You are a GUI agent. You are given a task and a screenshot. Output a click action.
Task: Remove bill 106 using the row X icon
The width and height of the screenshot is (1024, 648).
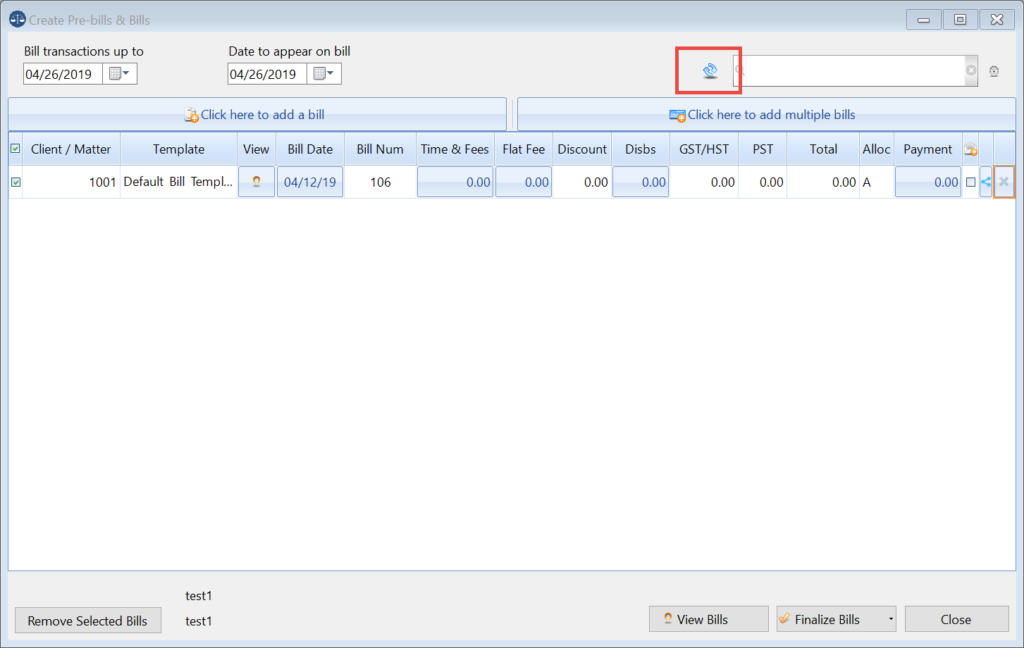pyautogui.click(x=1004, y=182)
